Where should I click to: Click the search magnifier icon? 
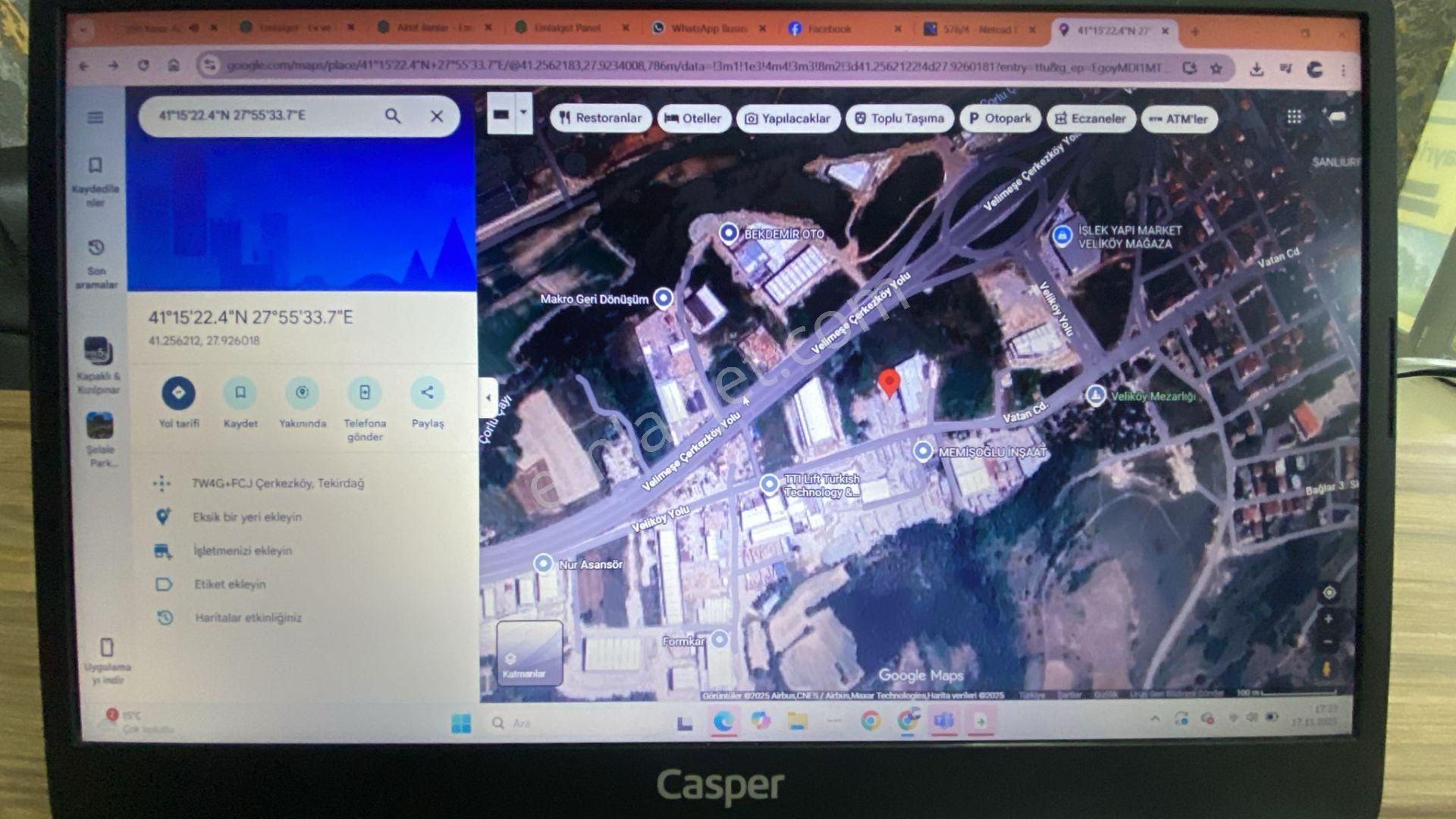click(392, 116)
